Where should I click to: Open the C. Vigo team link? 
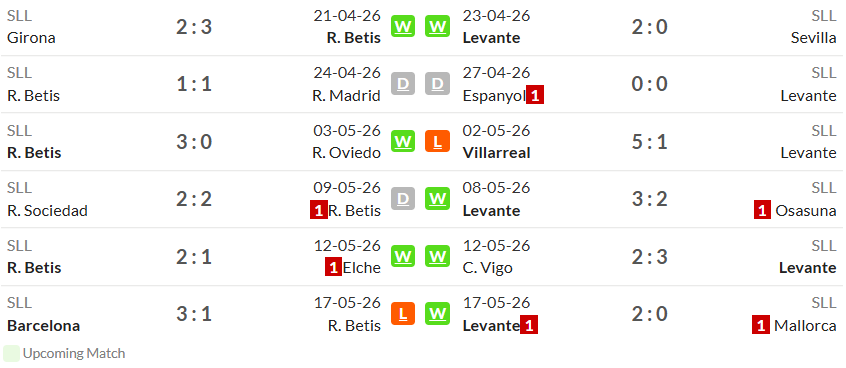coord(488,268)
